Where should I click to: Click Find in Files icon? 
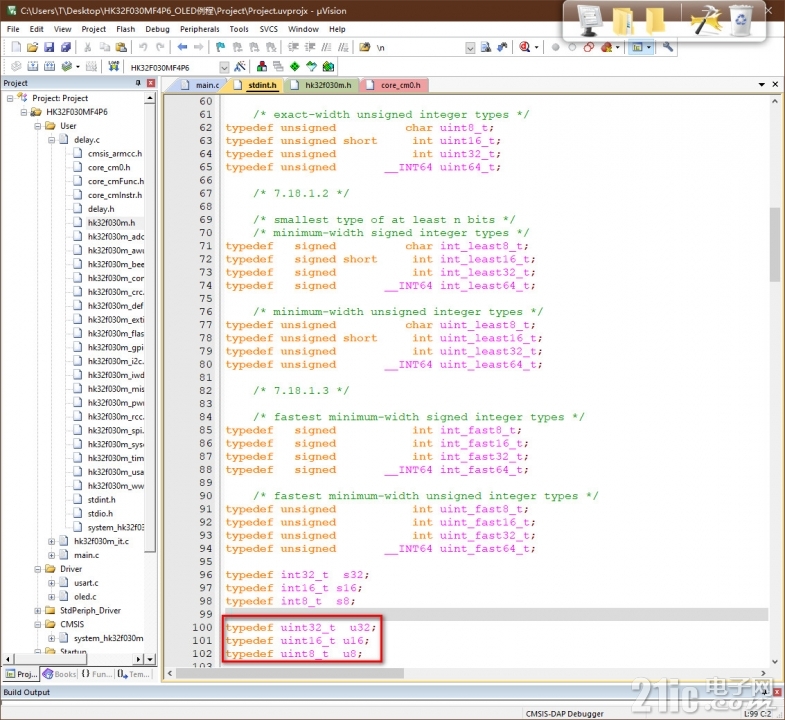365,47
